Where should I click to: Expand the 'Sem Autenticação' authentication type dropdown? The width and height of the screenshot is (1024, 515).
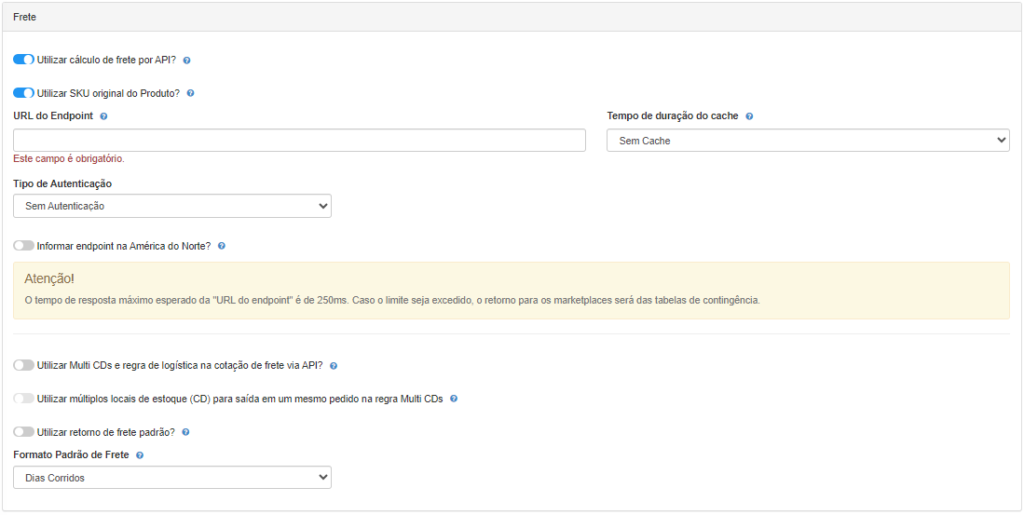172,206
